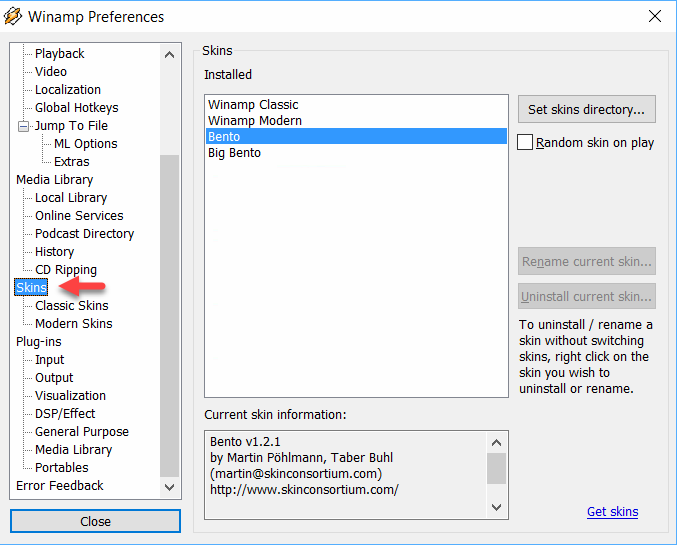
Task: Open Playback preferences
Action: coord(60,54)
